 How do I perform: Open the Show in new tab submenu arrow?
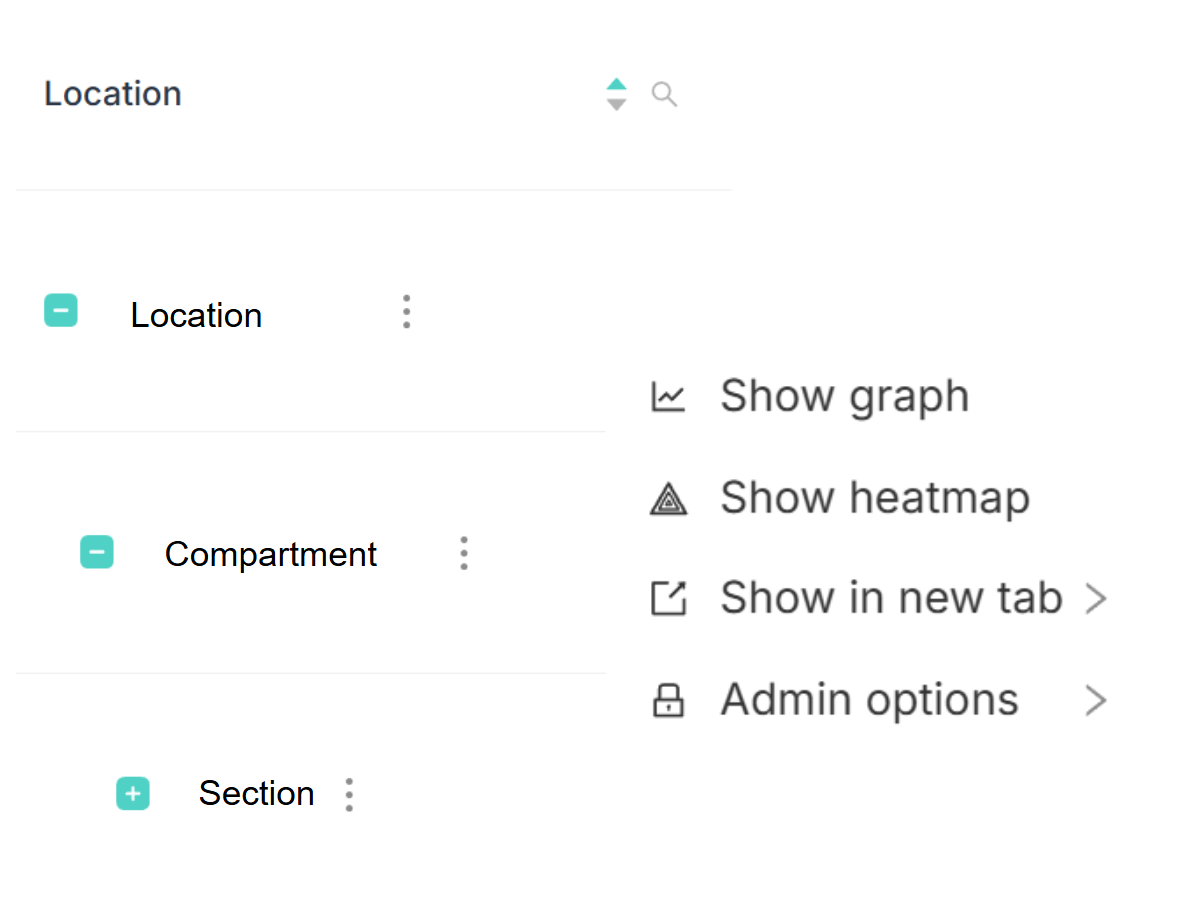point(1096,598)
